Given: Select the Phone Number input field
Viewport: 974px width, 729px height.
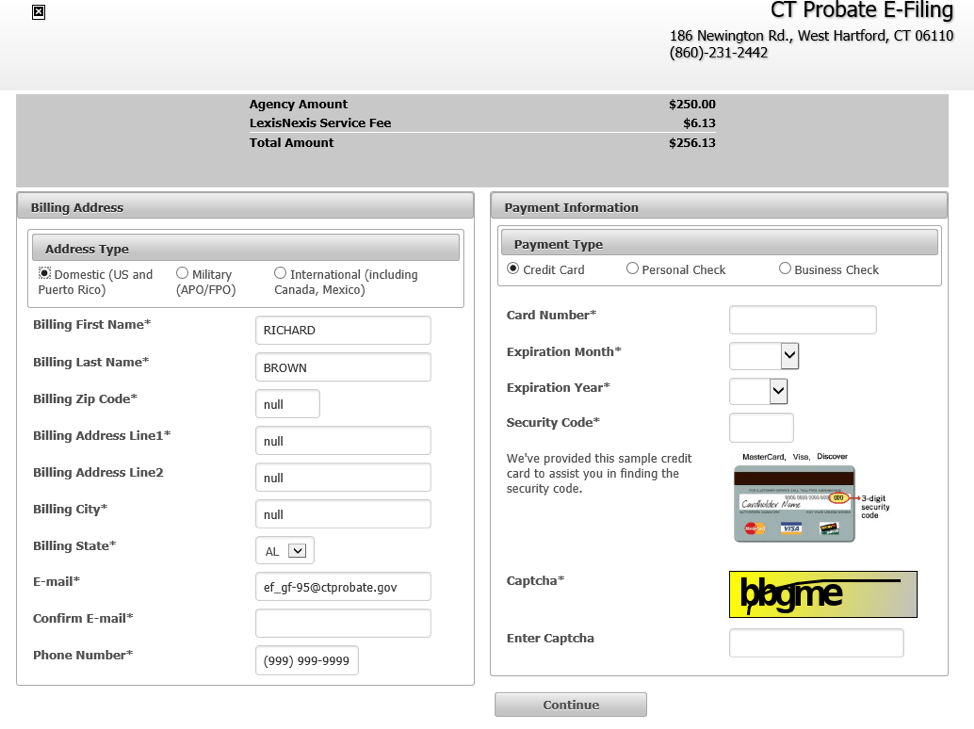Looking at the screenshot, I should pos(307,661).
